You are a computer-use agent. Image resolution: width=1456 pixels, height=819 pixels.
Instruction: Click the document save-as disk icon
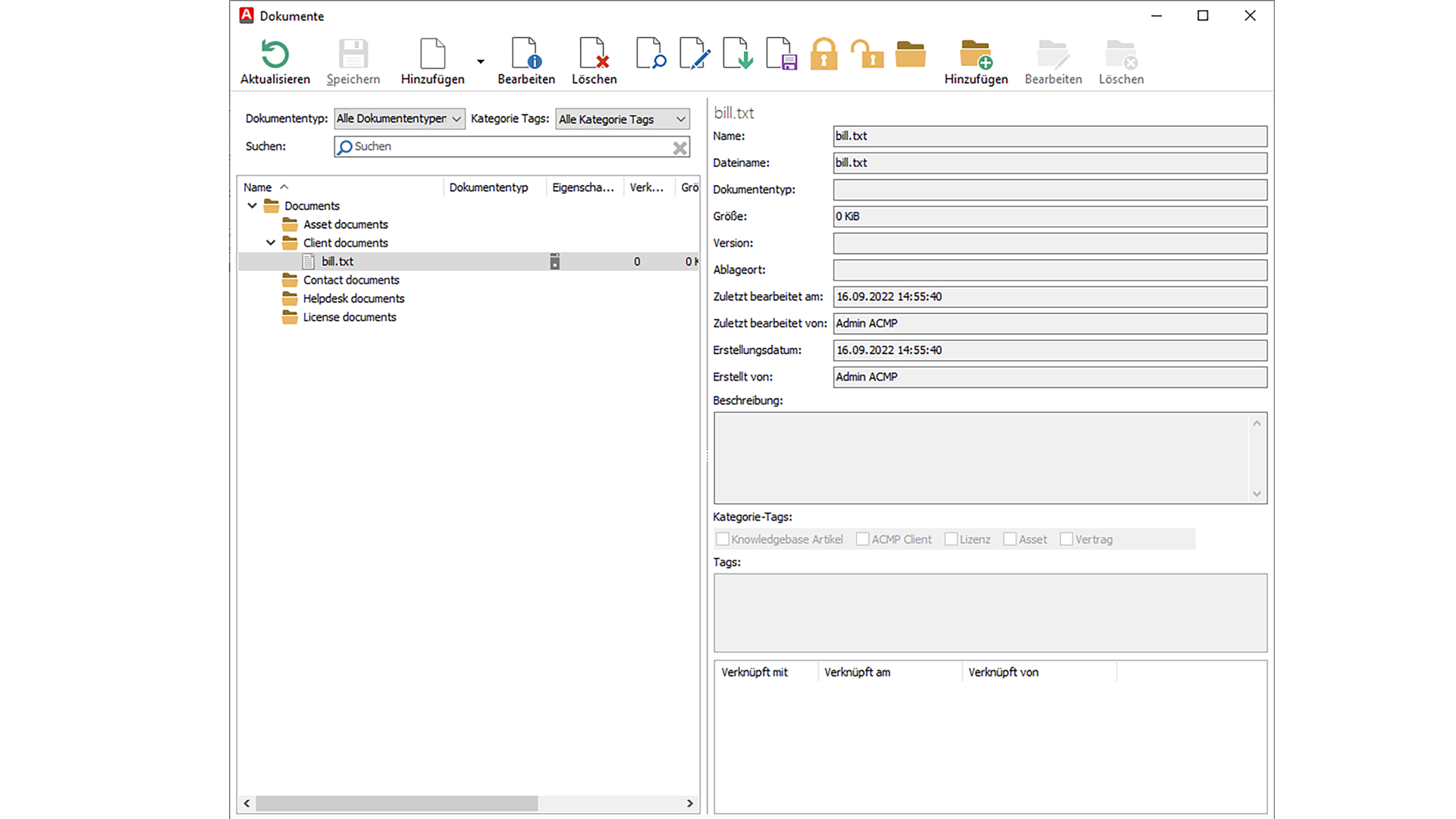(782, 54)
